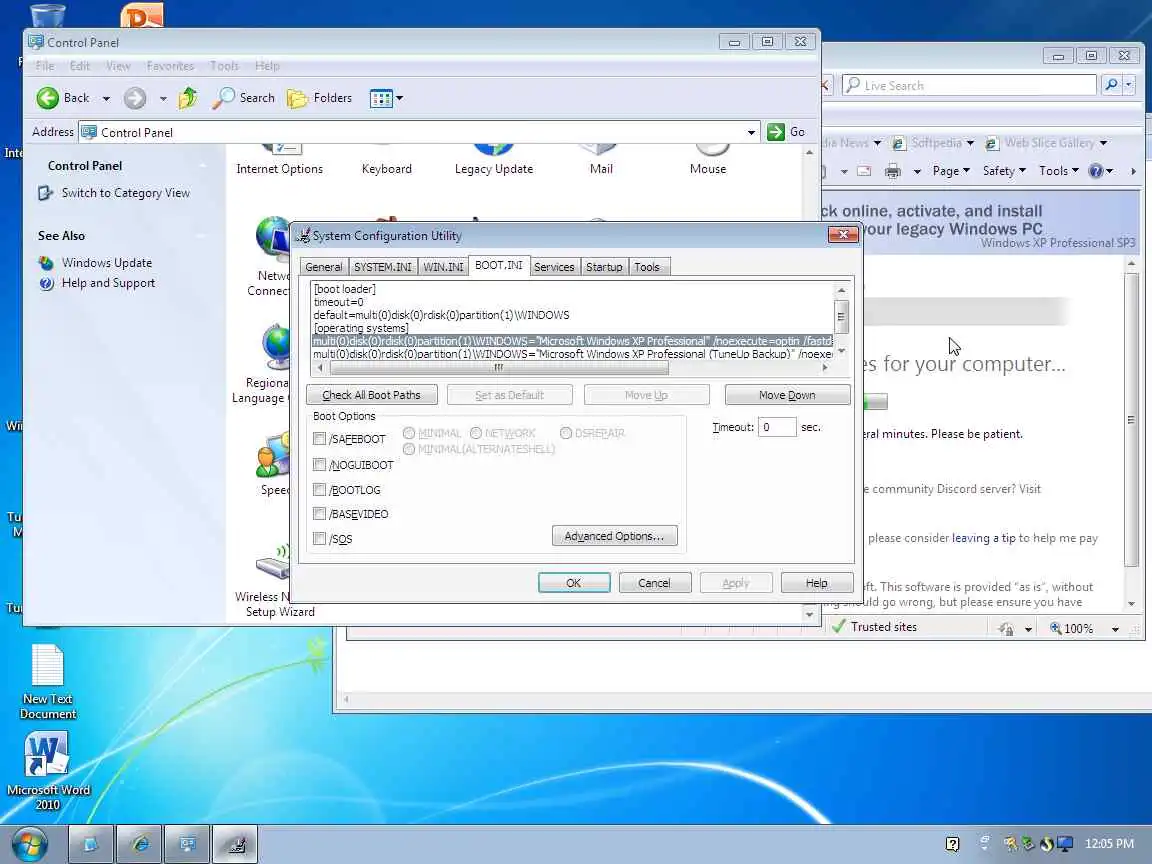Screen dimensions: 1152x864
Task: Click the boot.ini horizontal scrollbar thumb
Action: pyautogui.click(x=499, y=368)
